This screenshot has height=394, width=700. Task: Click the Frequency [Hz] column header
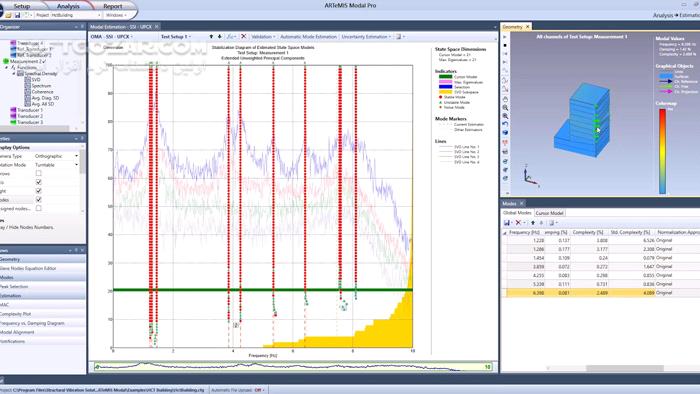pyautogui.click(x=524, y=232)
